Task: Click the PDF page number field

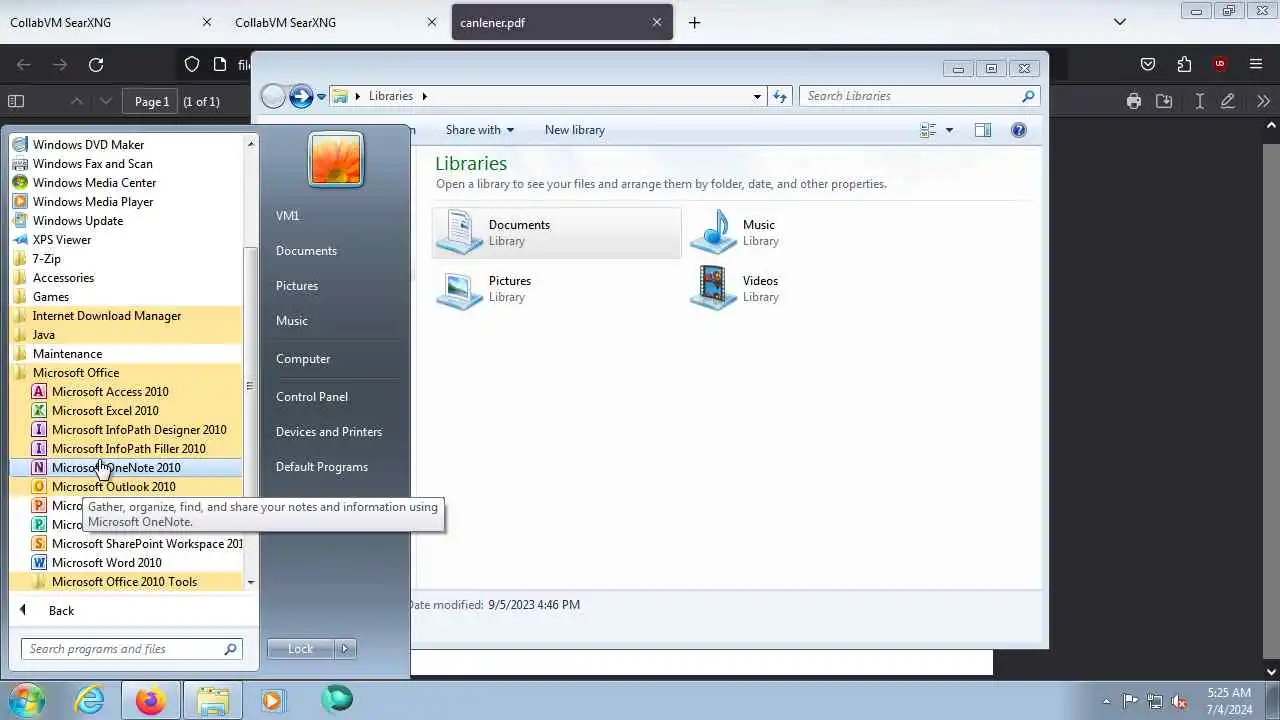Action: 152,101
